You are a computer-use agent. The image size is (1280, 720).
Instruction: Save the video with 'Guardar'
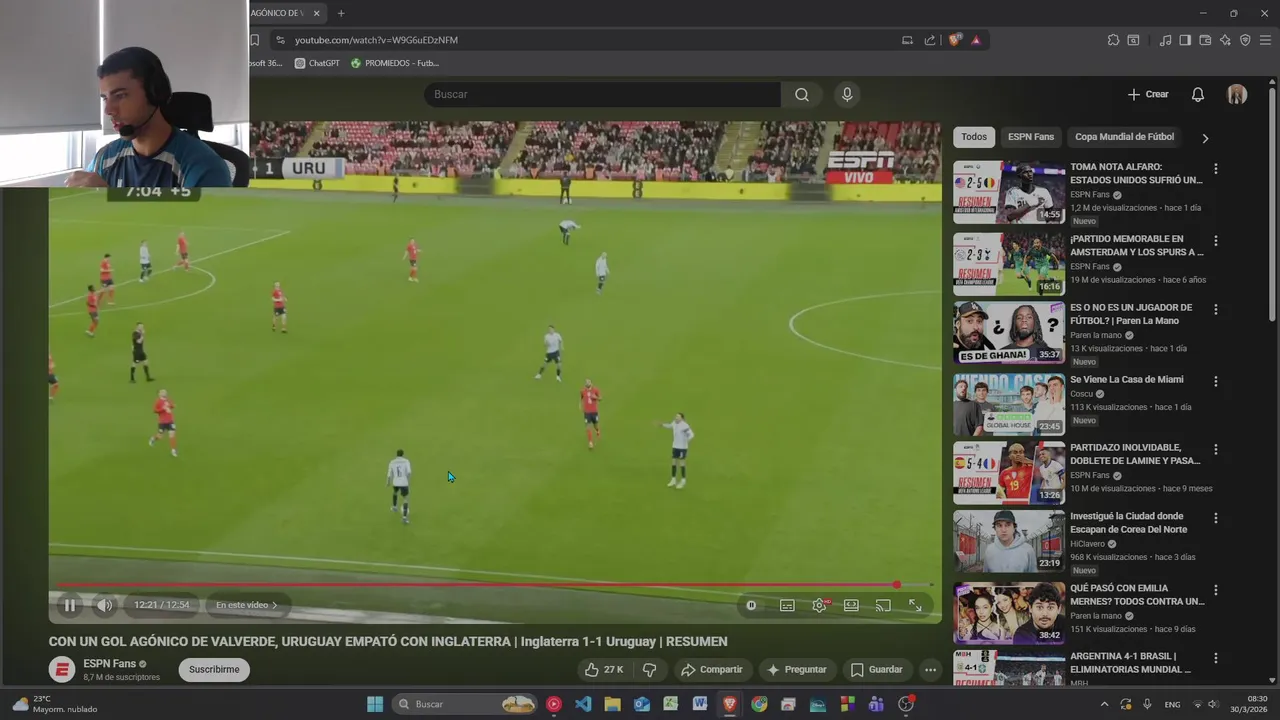(876, 670)
